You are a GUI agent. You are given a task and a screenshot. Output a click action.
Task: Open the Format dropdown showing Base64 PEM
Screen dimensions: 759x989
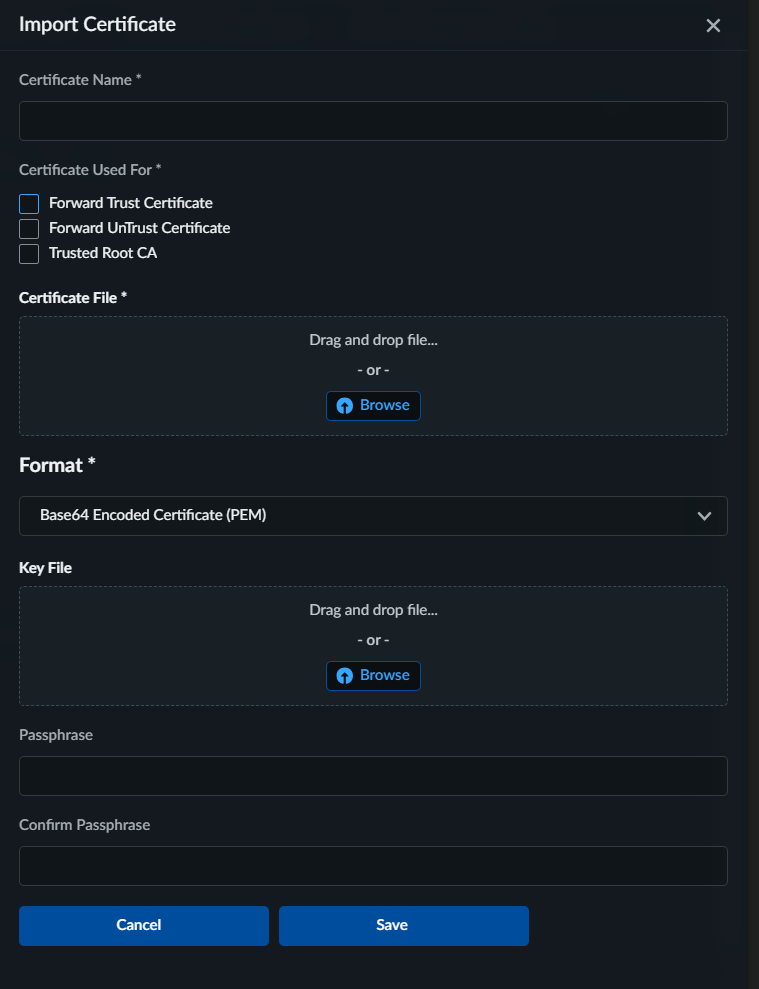click(360, 516)
